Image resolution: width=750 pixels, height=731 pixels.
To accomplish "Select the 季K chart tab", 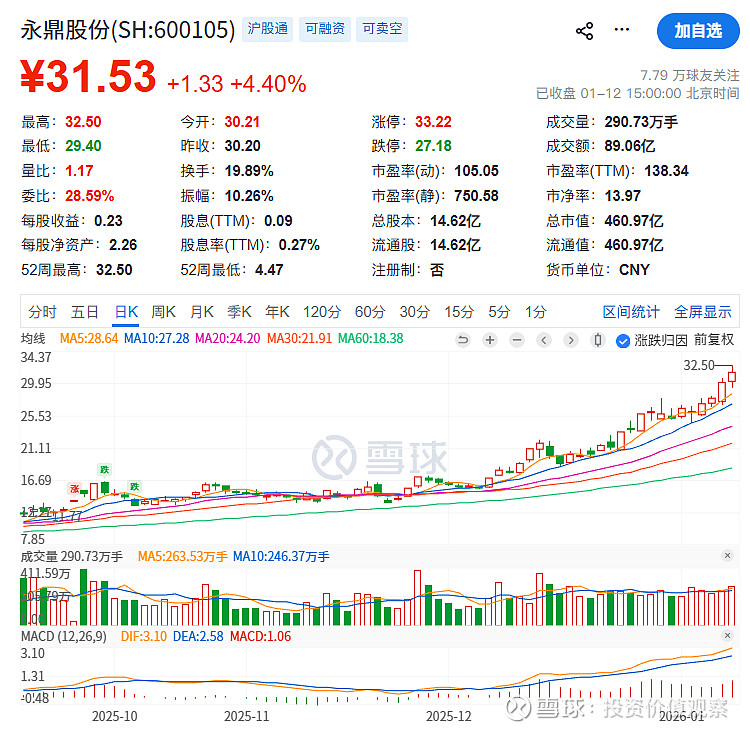I will (x=239, y=312).
